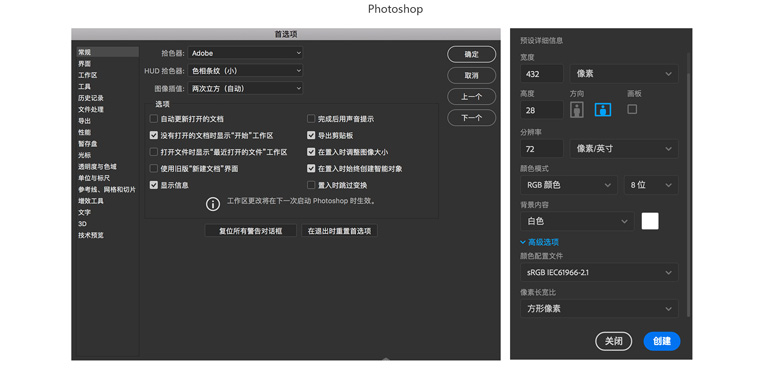Viewport: 780px width, 368px height.
Task: Uncheck 在置入时始终创建智能对象
Action: tap(311, 169)
